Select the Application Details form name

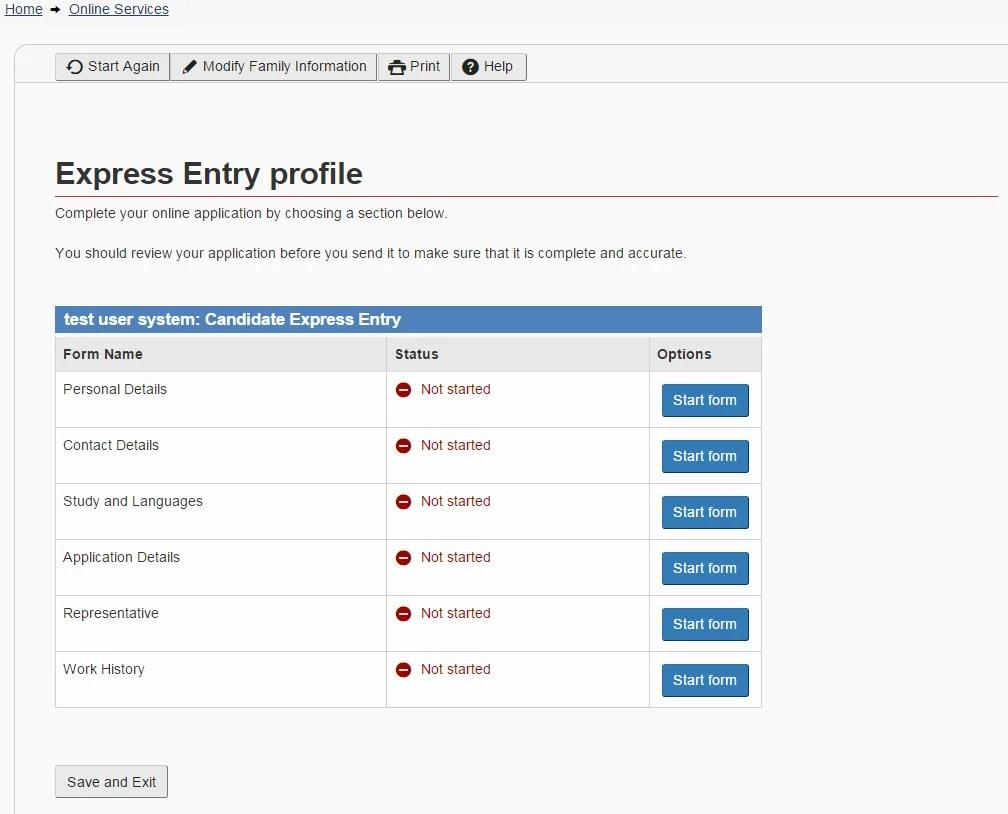[122, 557]
